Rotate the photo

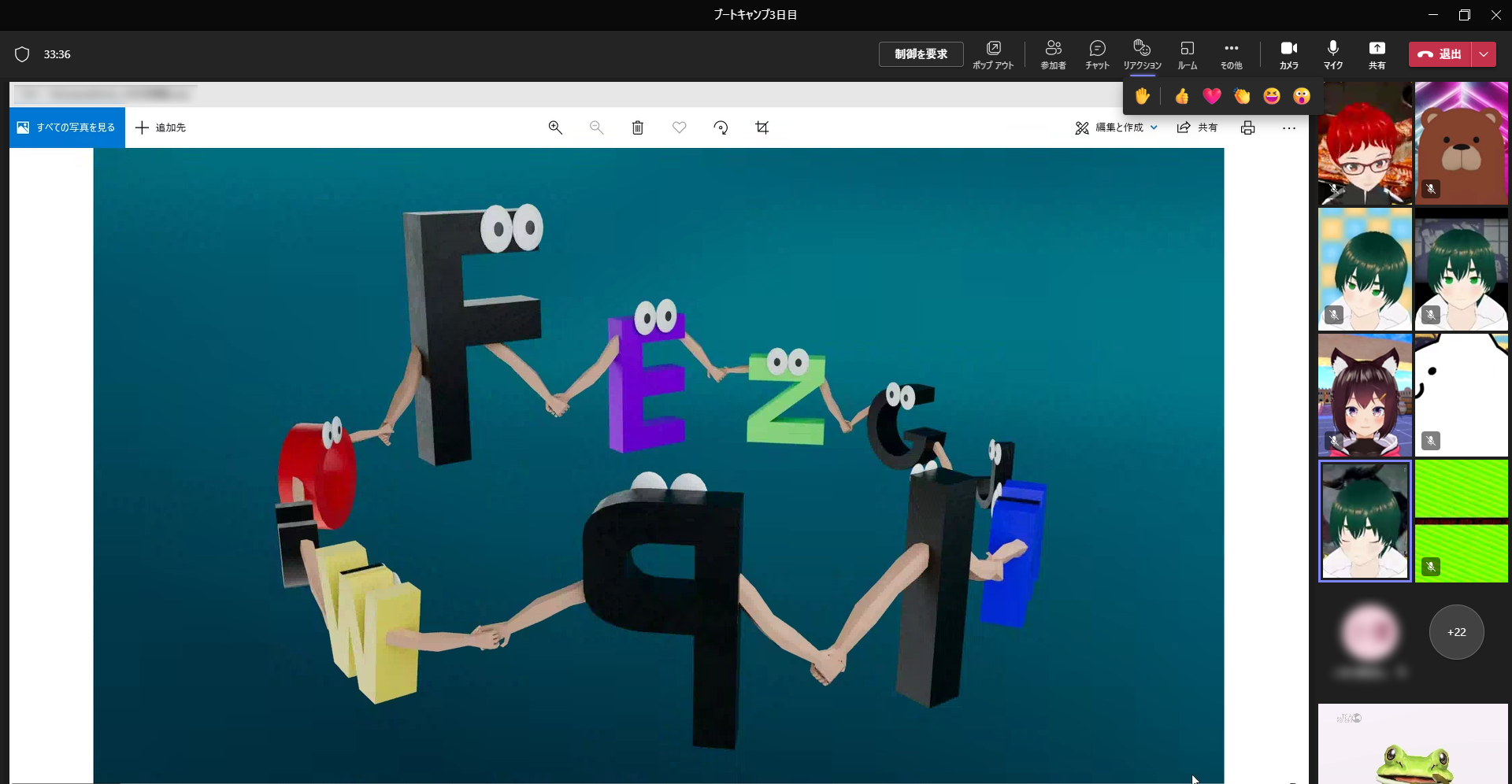(x=721, y=128)
